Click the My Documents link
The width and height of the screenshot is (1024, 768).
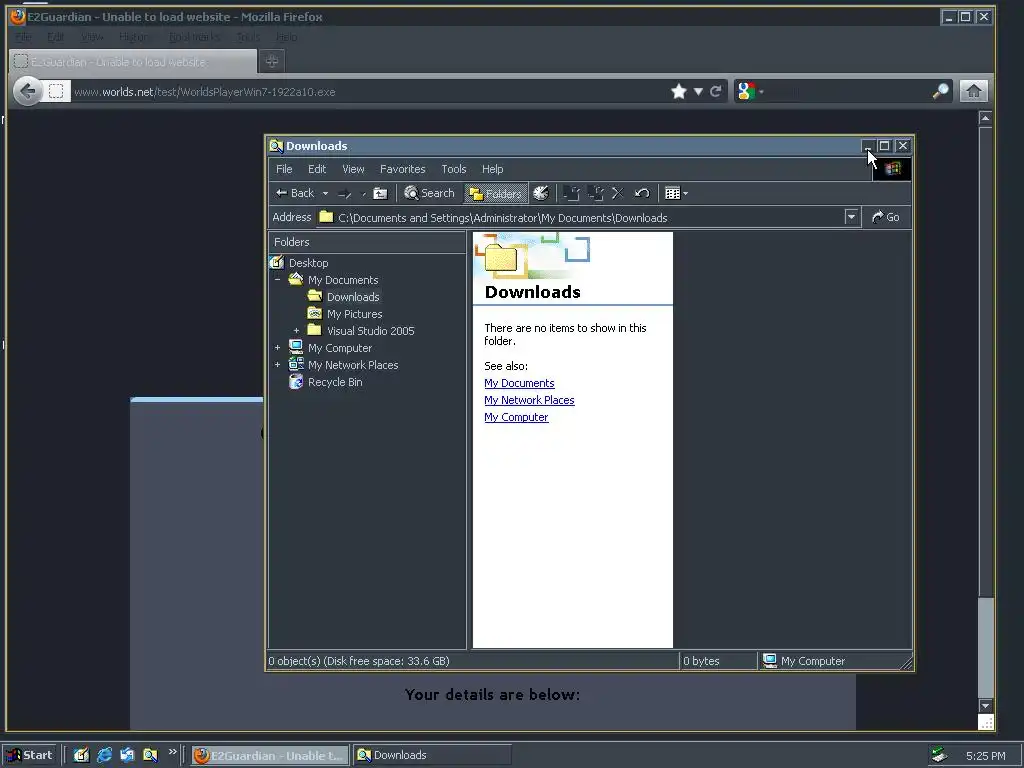tap(519, 383)
